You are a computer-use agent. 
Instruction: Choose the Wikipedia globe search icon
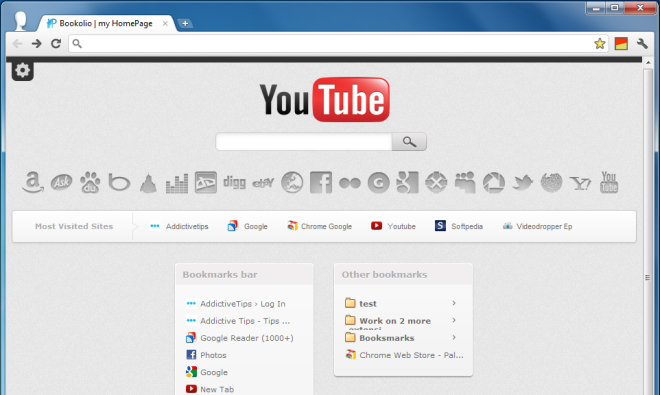coord(551,182)
